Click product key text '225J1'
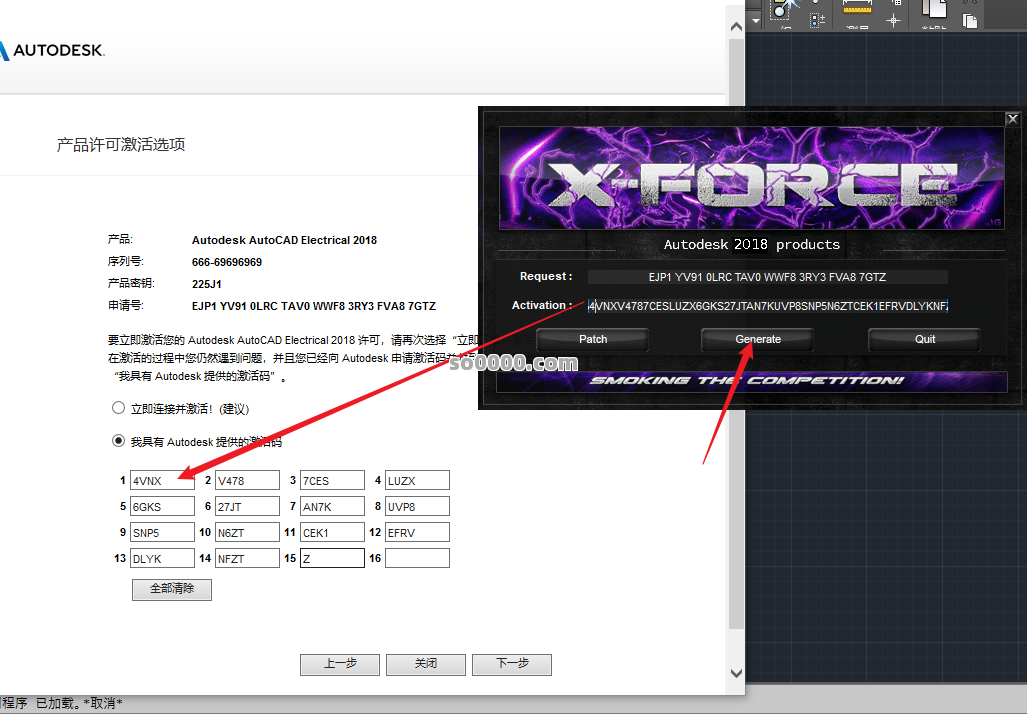 click(206, 284)
